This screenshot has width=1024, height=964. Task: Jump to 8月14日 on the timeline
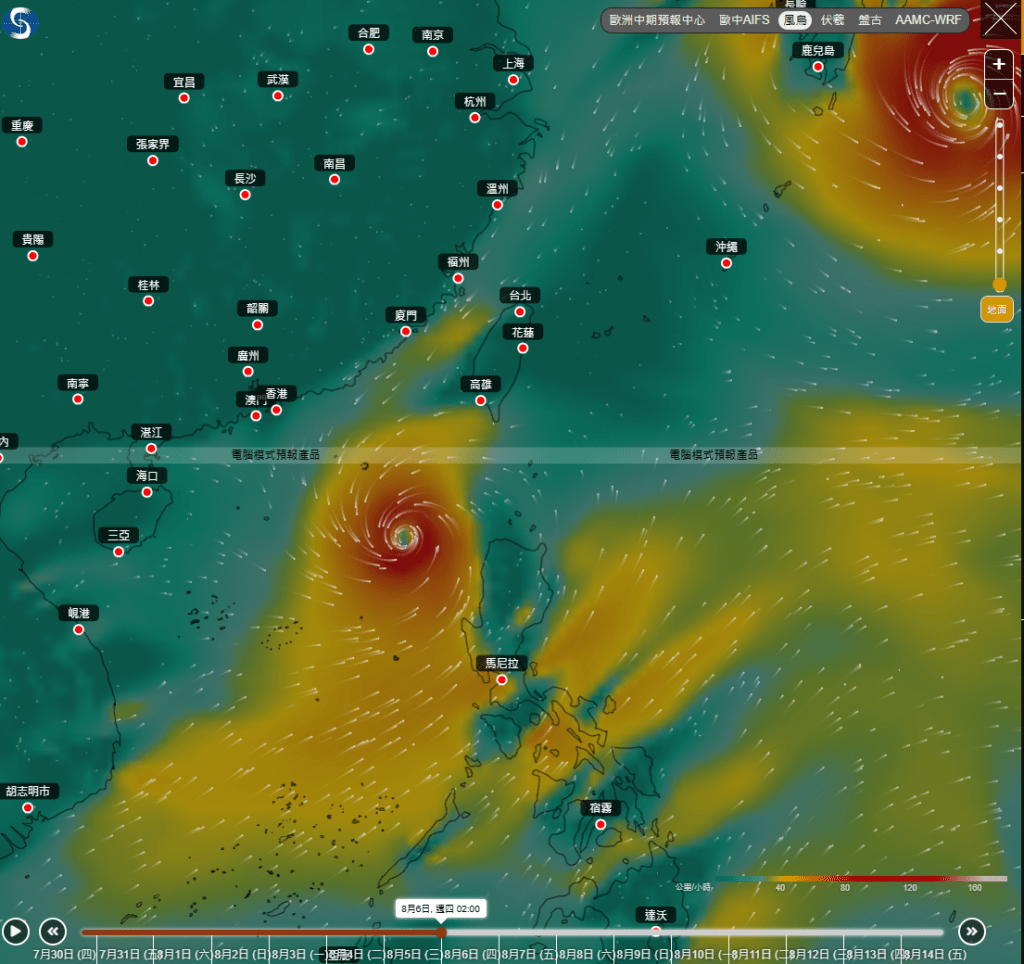[935, 954]
